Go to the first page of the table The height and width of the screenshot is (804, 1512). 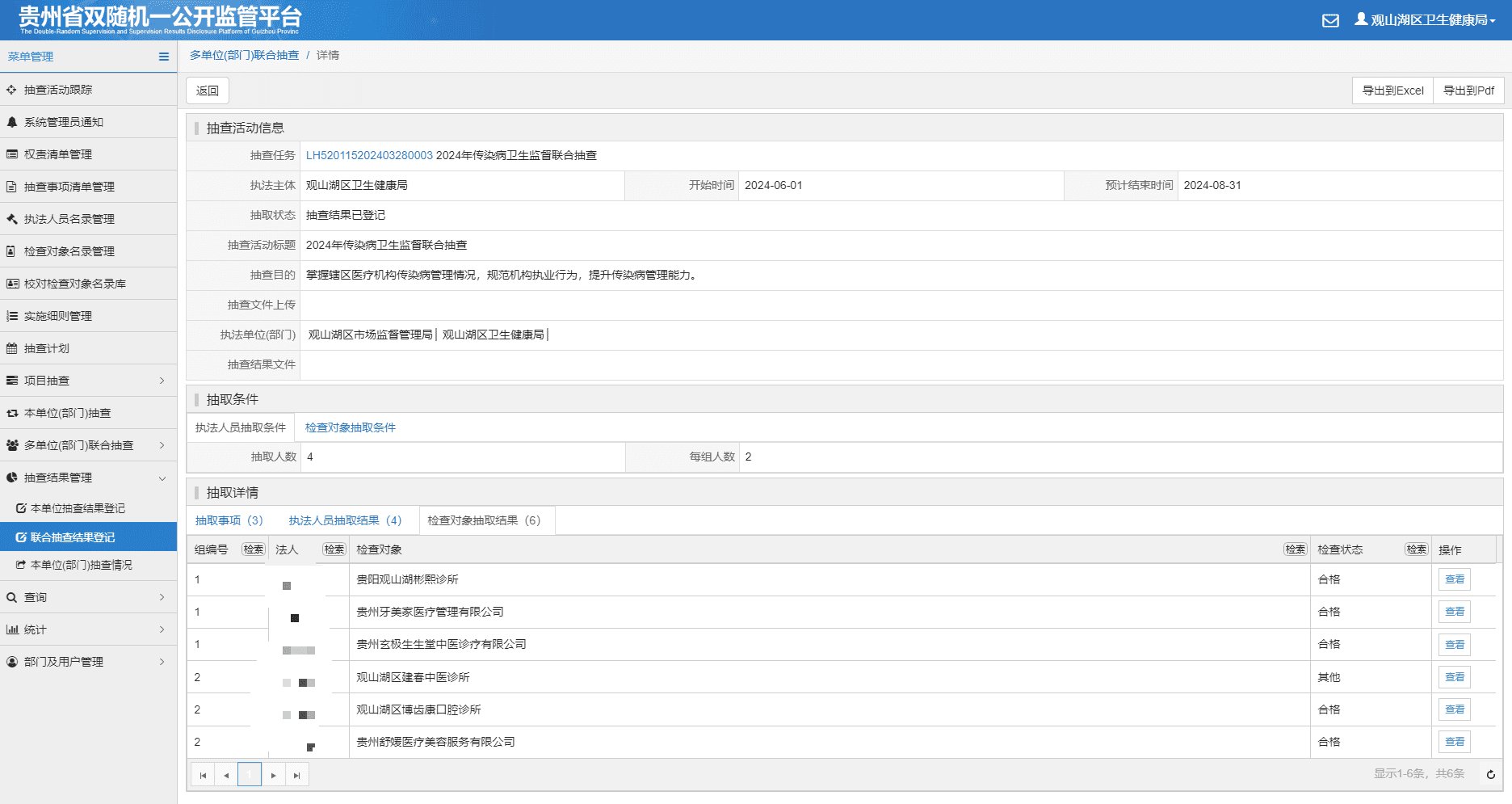point(203,775)
